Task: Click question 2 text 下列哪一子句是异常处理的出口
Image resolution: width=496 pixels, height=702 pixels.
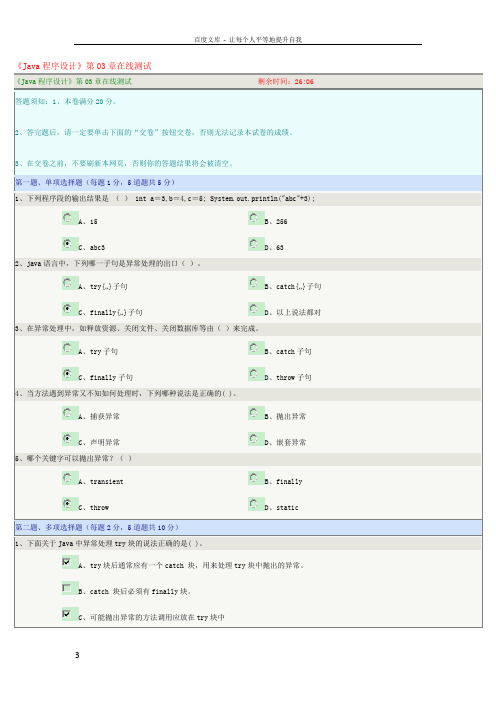Action: coord(108,264)
